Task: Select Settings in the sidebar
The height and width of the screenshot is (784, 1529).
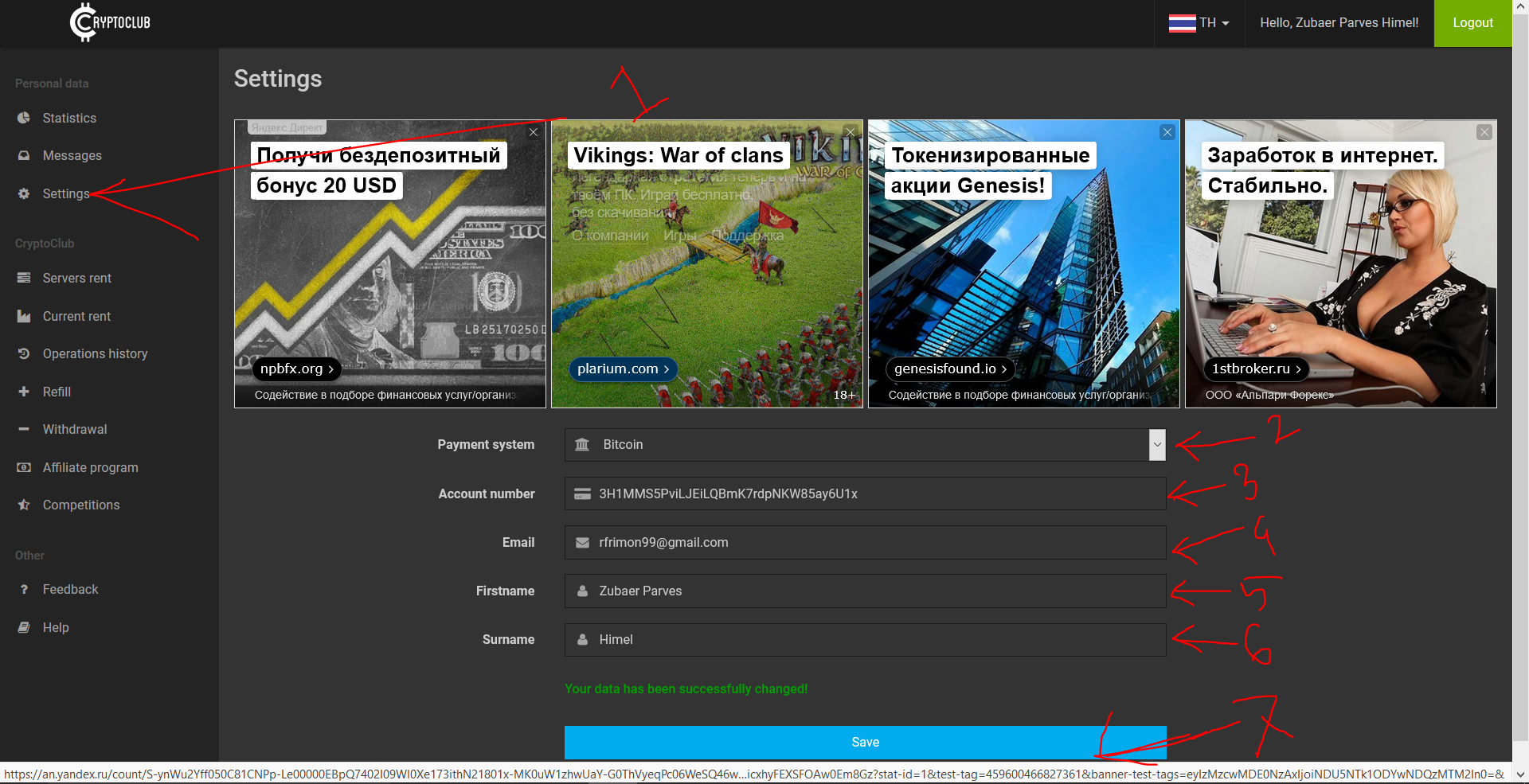Action: (x=66, y=193)
